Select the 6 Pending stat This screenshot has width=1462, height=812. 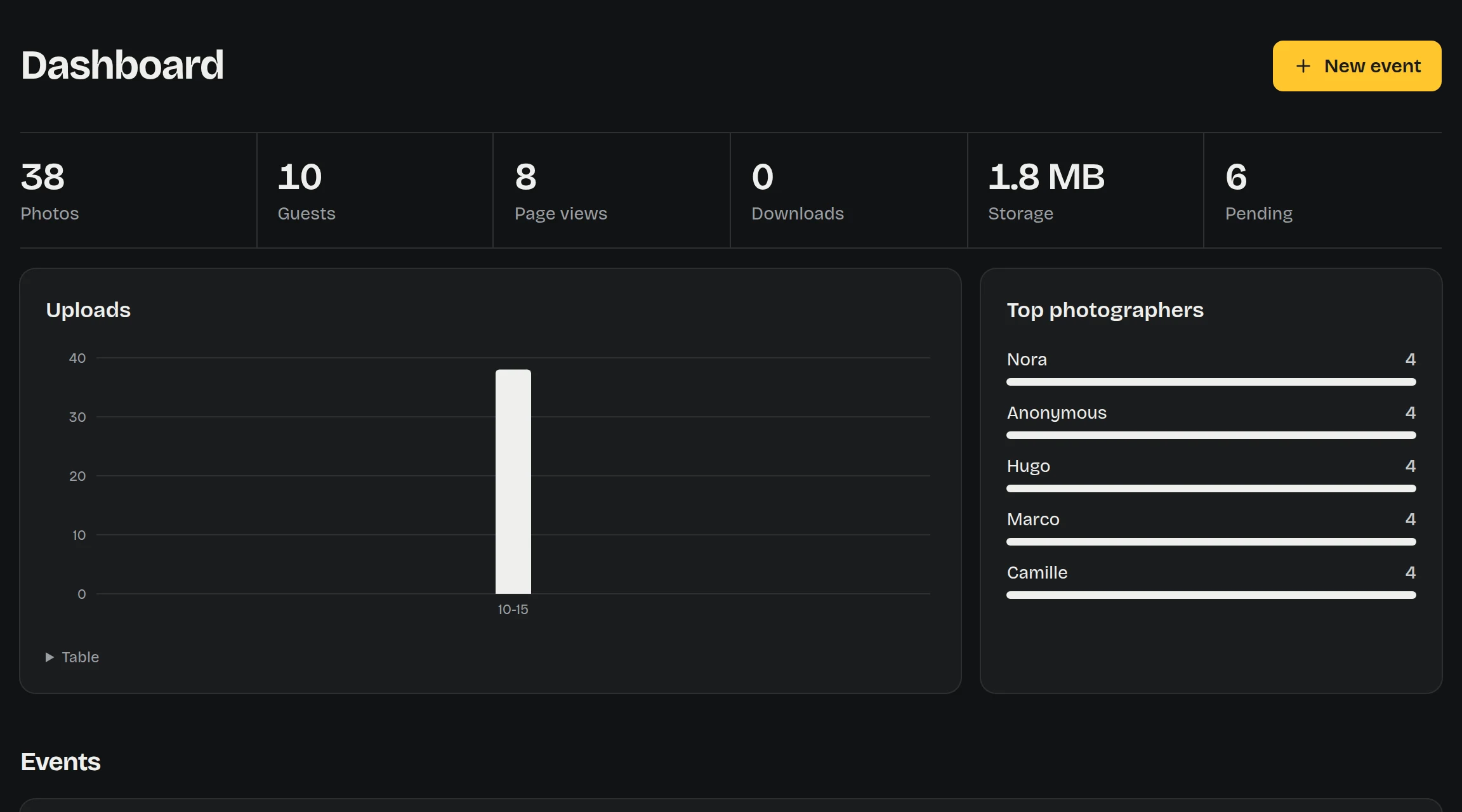[x=1323, y=190]
